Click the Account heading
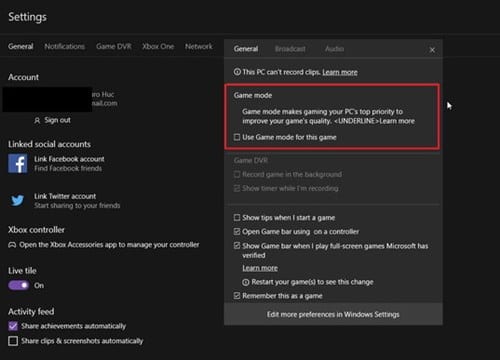Image resolution: width=500 pixels, height=360 pixels. pos(23,77)
